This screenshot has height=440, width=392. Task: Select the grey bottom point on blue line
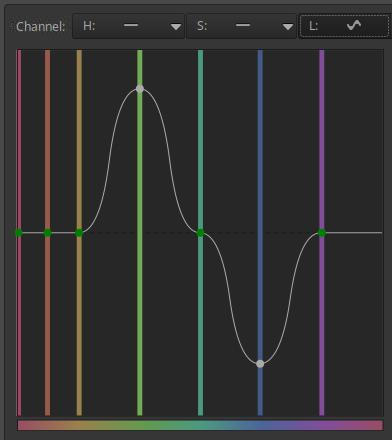260,364
